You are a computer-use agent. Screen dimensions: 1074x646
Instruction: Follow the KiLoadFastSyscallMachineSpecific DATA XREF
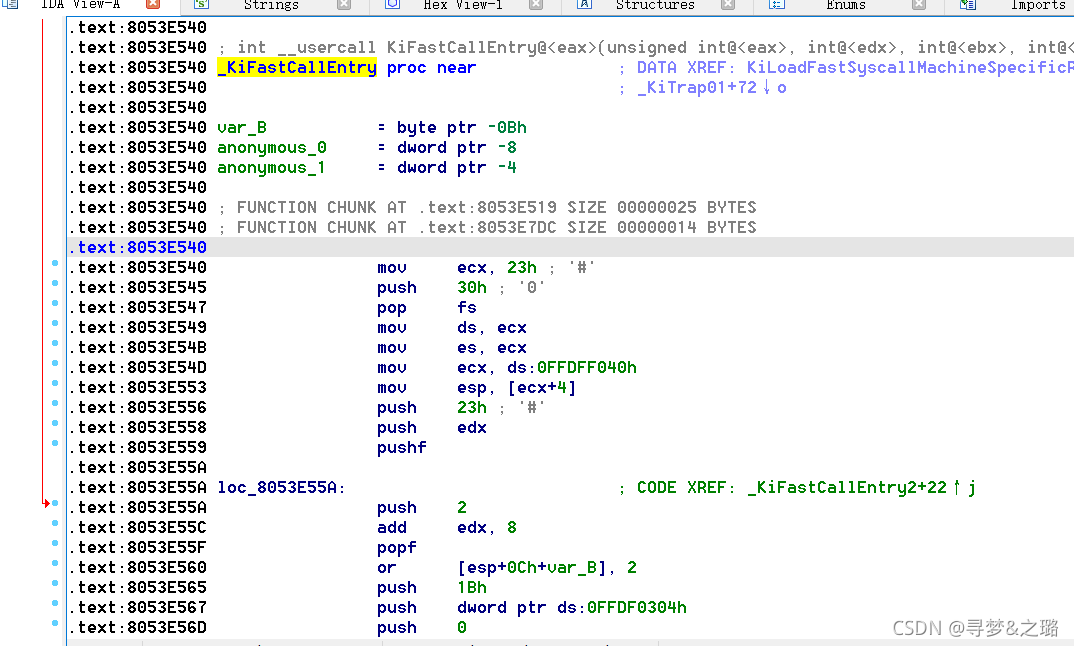(910, 67)
